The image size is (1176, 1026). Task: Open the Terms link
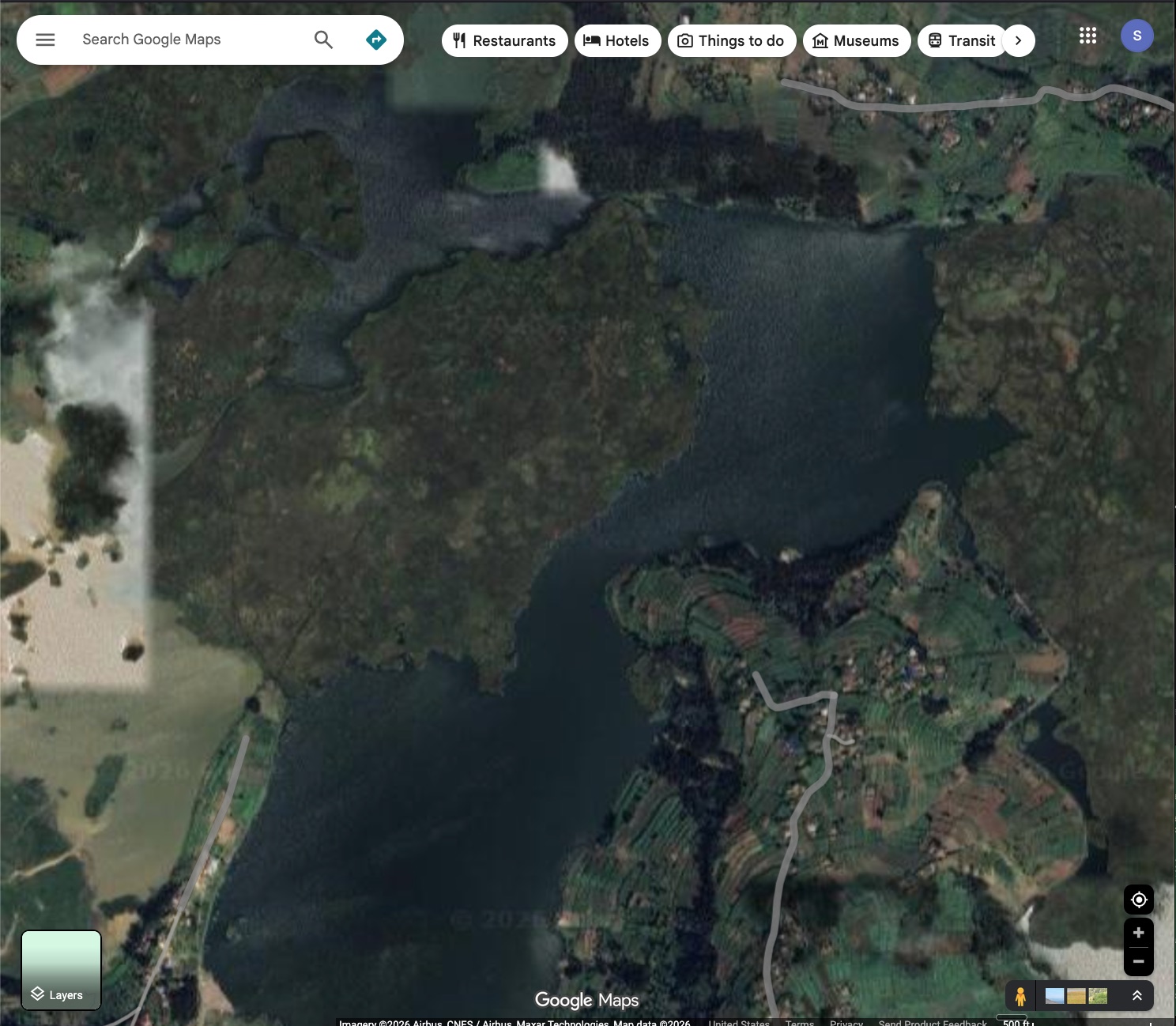point(799,1022)
